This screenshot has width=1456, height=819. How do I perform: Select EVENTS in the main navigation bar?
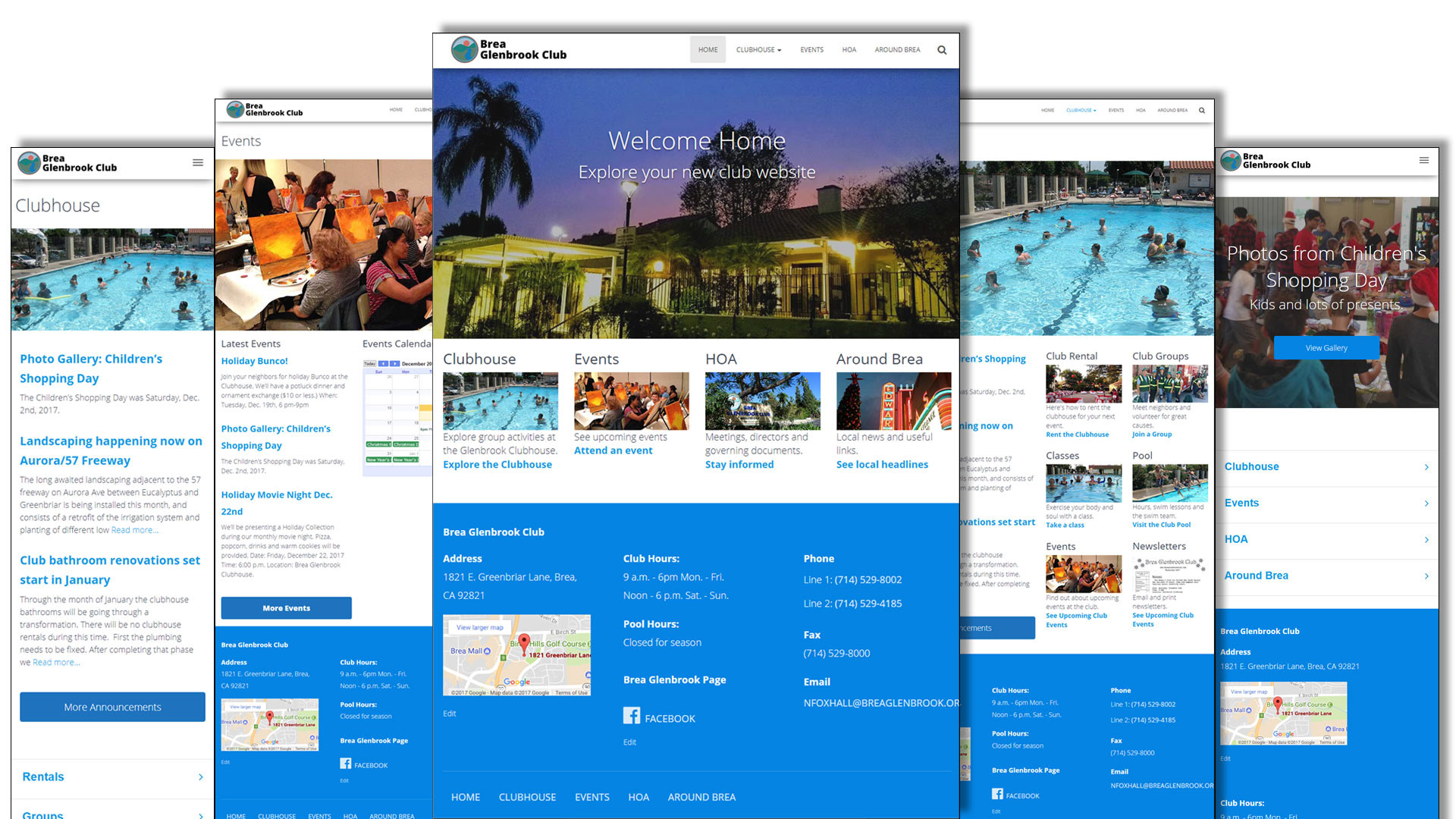pyautogui.click(x=811, y=50)
